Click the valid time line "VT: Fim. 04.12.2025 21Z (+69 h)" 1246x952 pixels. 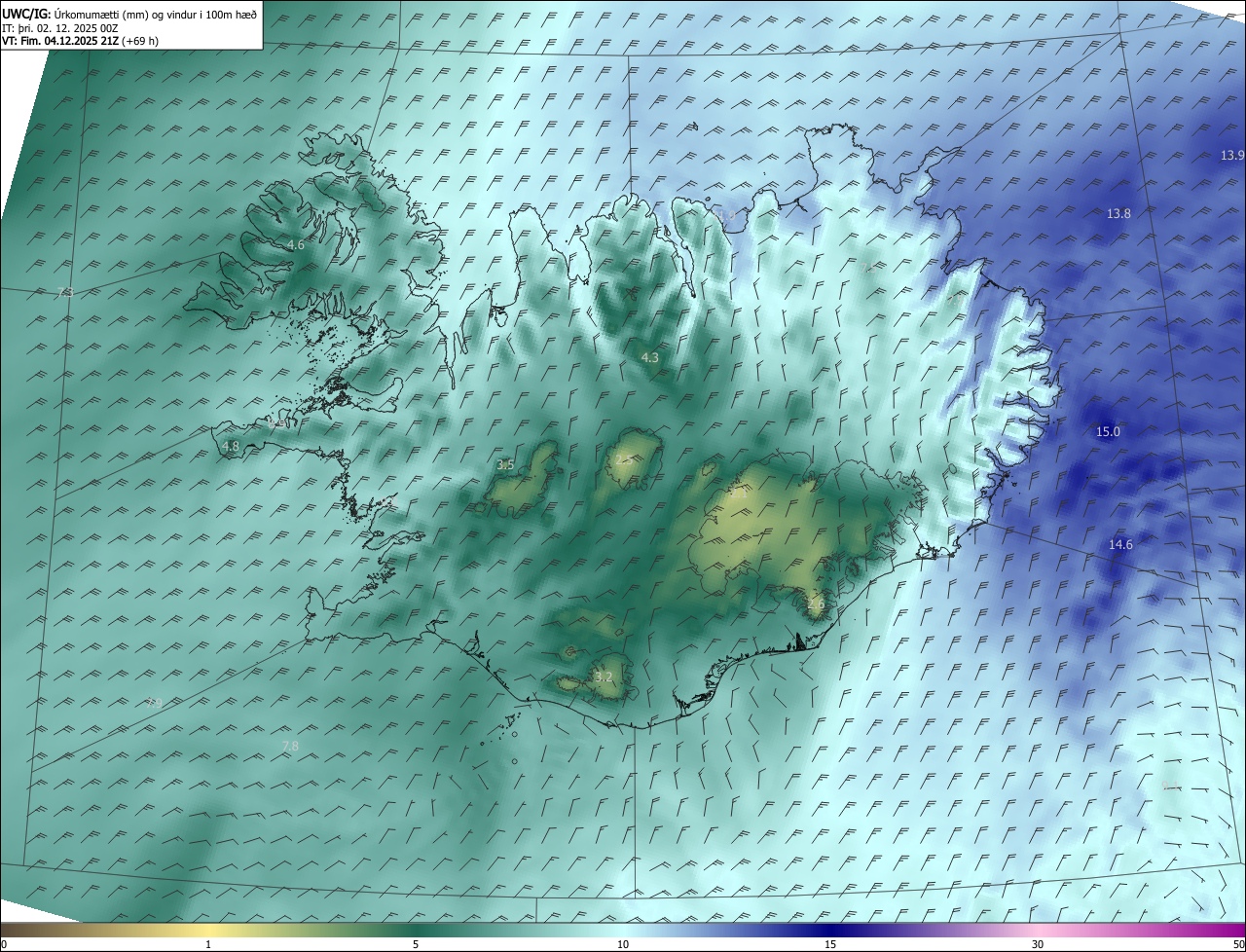81,41
